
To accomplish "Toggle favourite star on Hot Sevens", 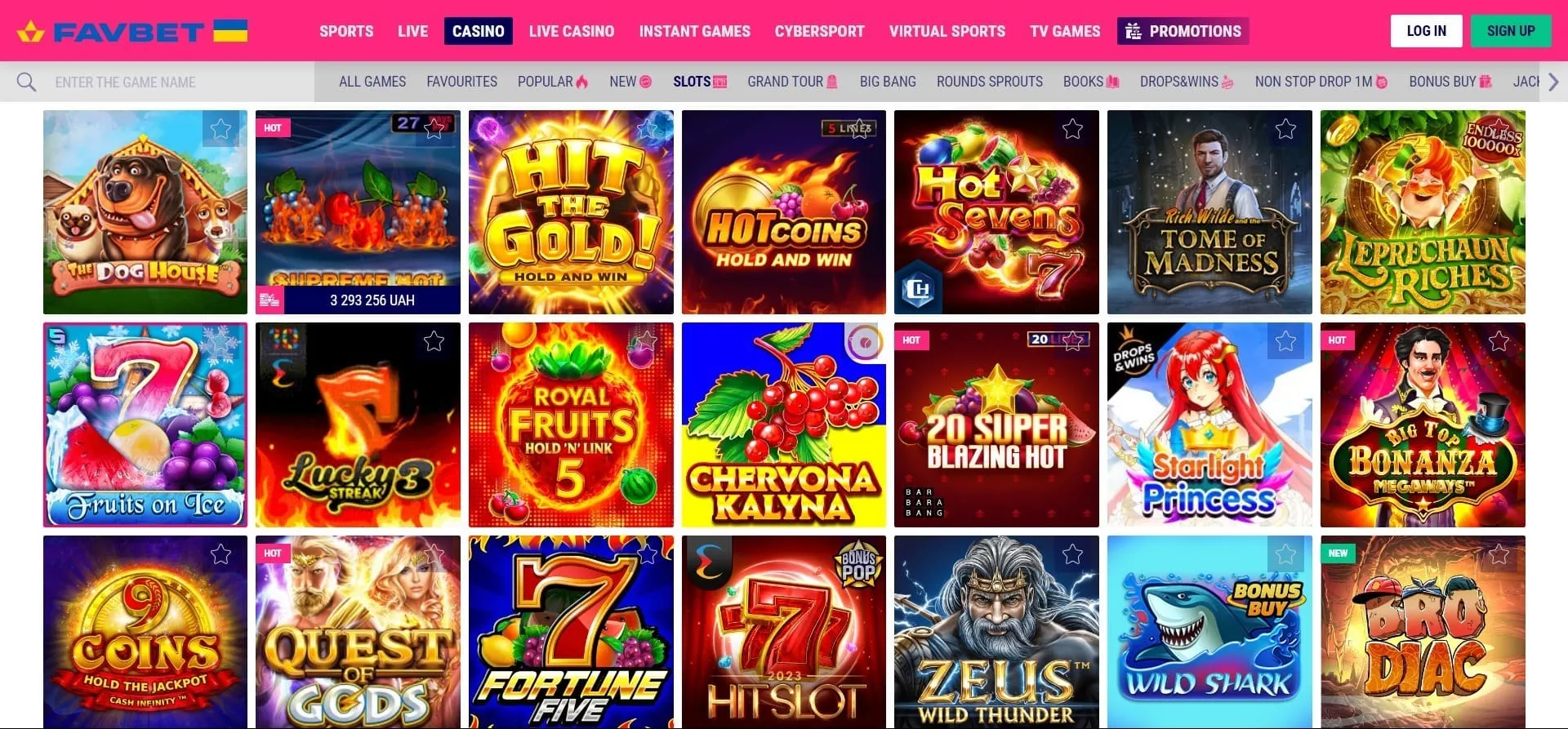I will click(1072, 129).
